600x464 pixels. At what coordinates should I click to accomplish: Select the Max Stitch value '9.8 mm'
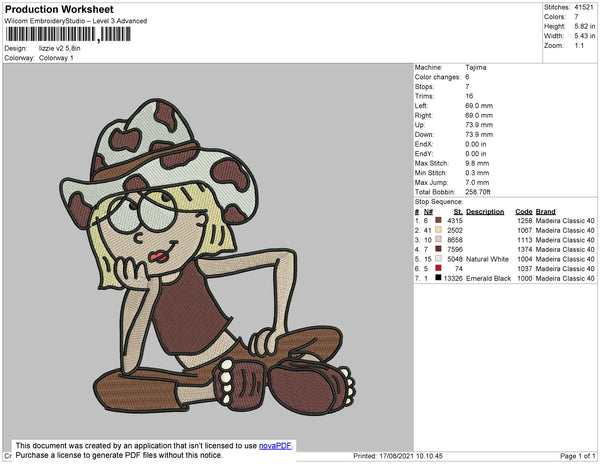pos(477,163)
